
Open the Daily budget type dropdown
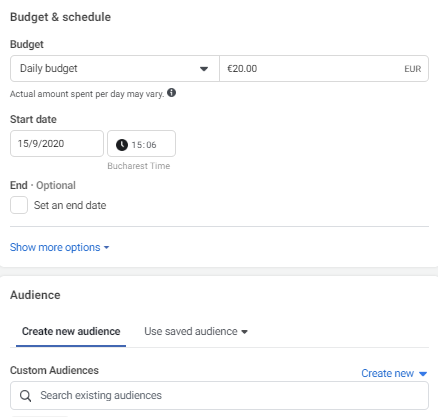click(x=115, y=68)
